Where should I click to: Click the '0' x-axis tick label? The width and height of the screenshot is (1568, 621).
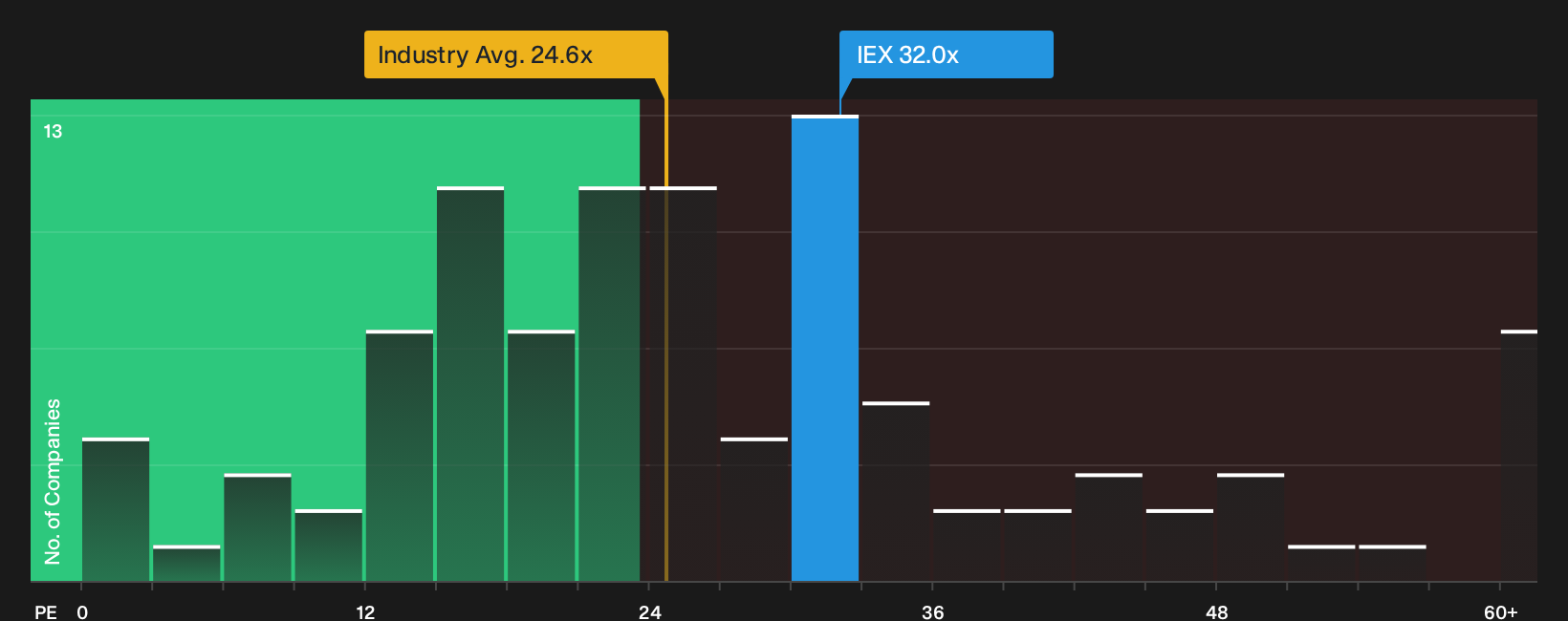click(82, 611)
